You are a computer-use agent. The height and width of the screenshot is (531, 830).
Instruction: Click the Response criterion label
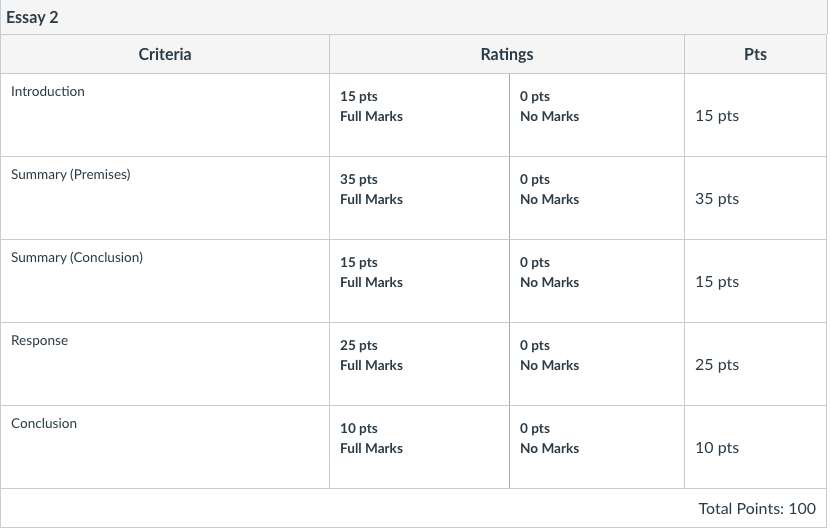tap(39, 340)
